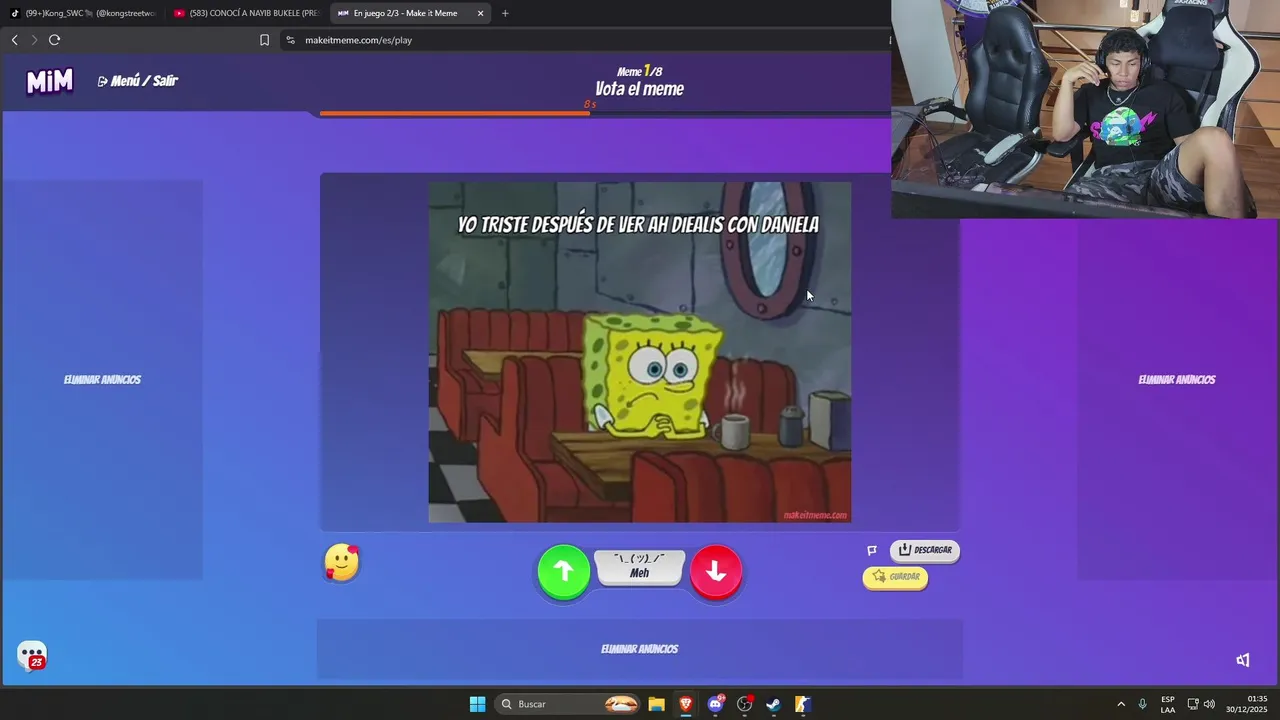Open File Explorer from taskbar
The width and height of the screenshot is (1280, 720).
click(656, 704)
